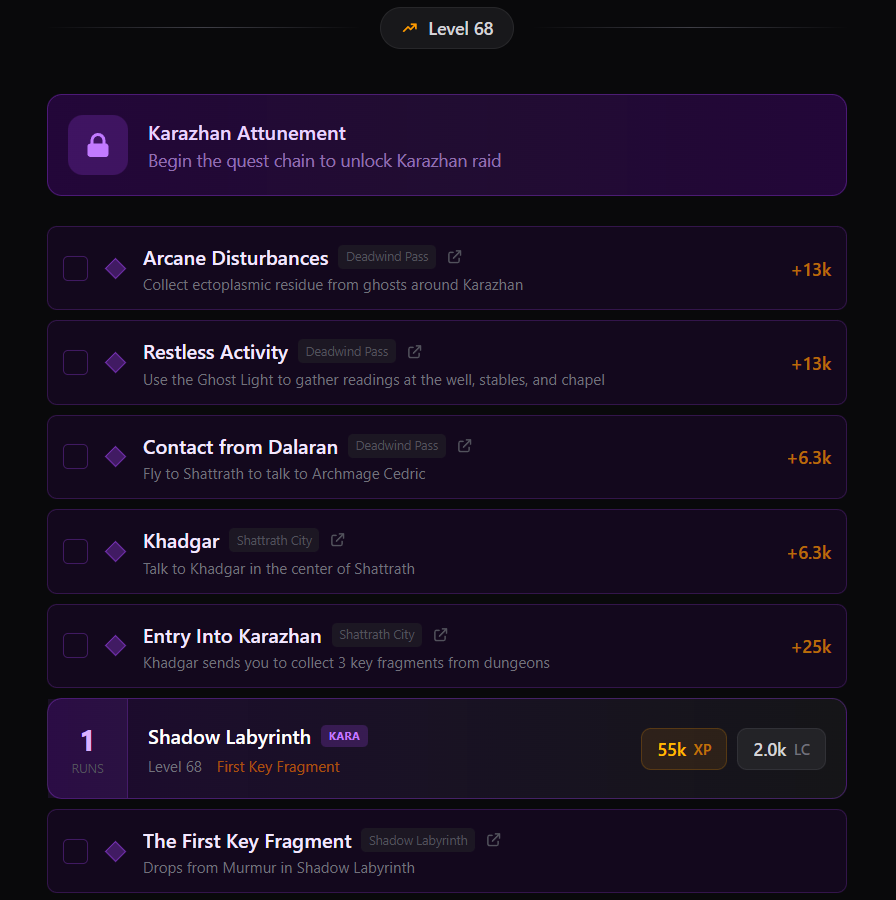Click the Shattrath City tag beside Khadgar
The height and width of the screenshot is (900, 896).
tap(274, 540)
